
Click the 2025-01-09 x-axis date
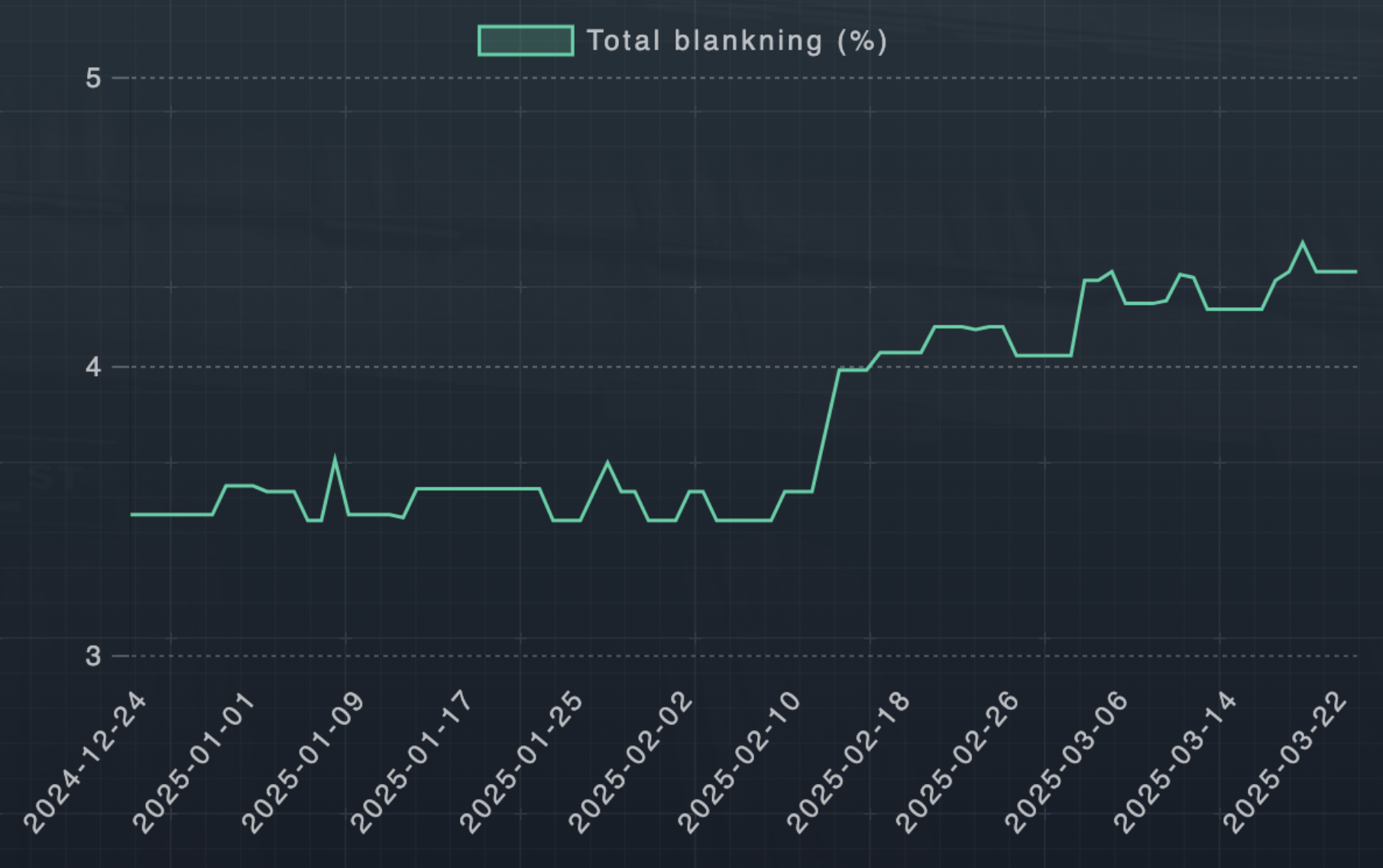click(303, 761)
